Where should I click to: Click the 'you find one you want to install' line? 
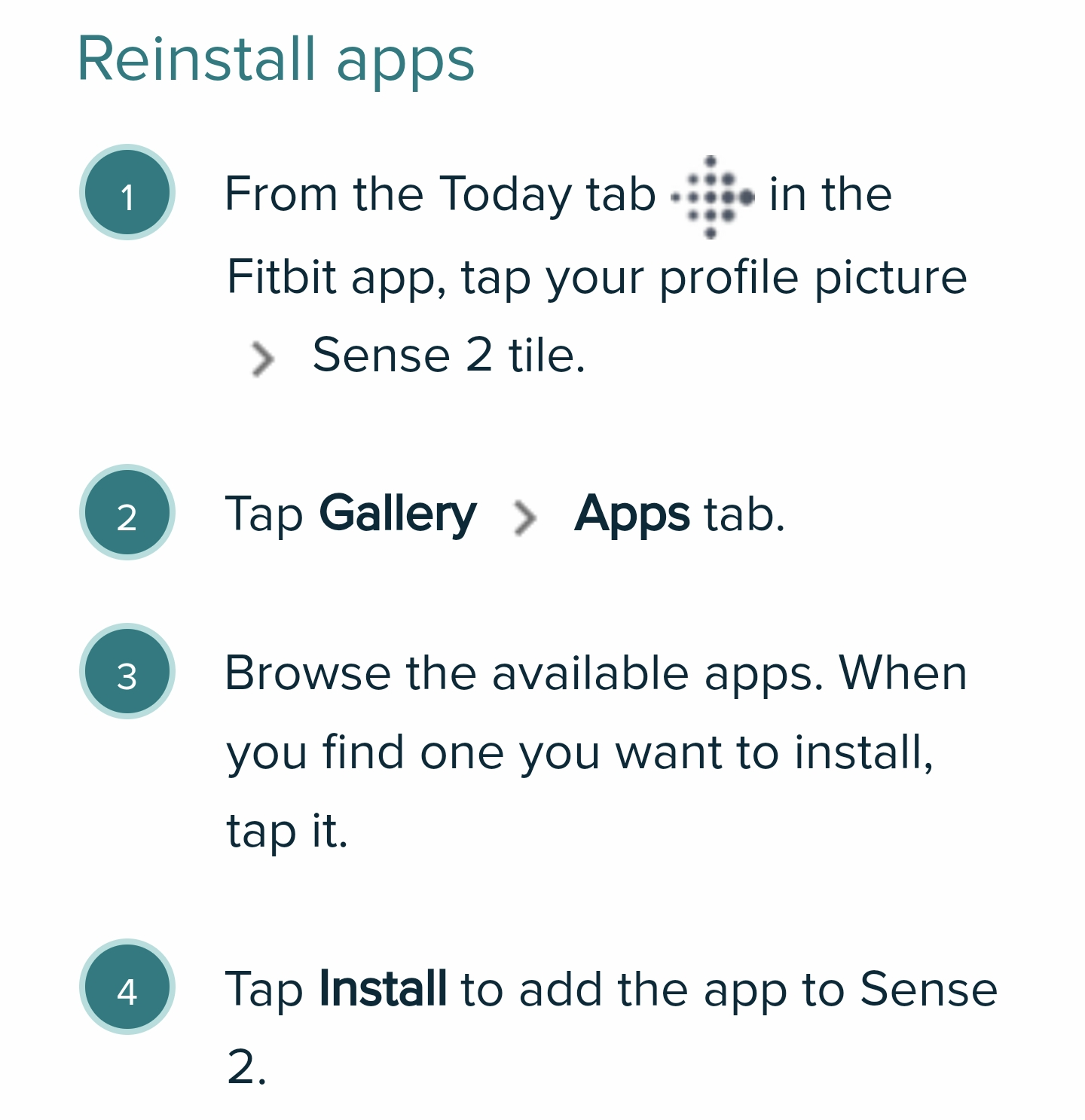click(580, 752)
